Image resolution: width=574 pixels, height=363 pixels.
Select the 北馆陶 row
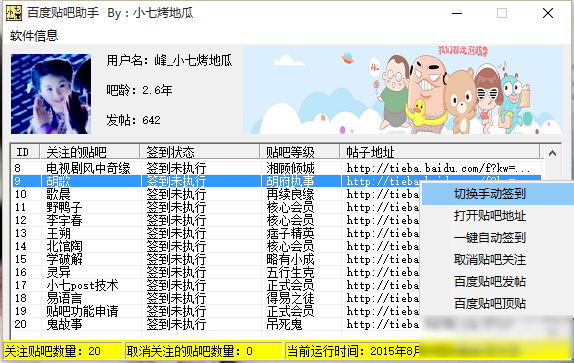[x=216, y=246]
